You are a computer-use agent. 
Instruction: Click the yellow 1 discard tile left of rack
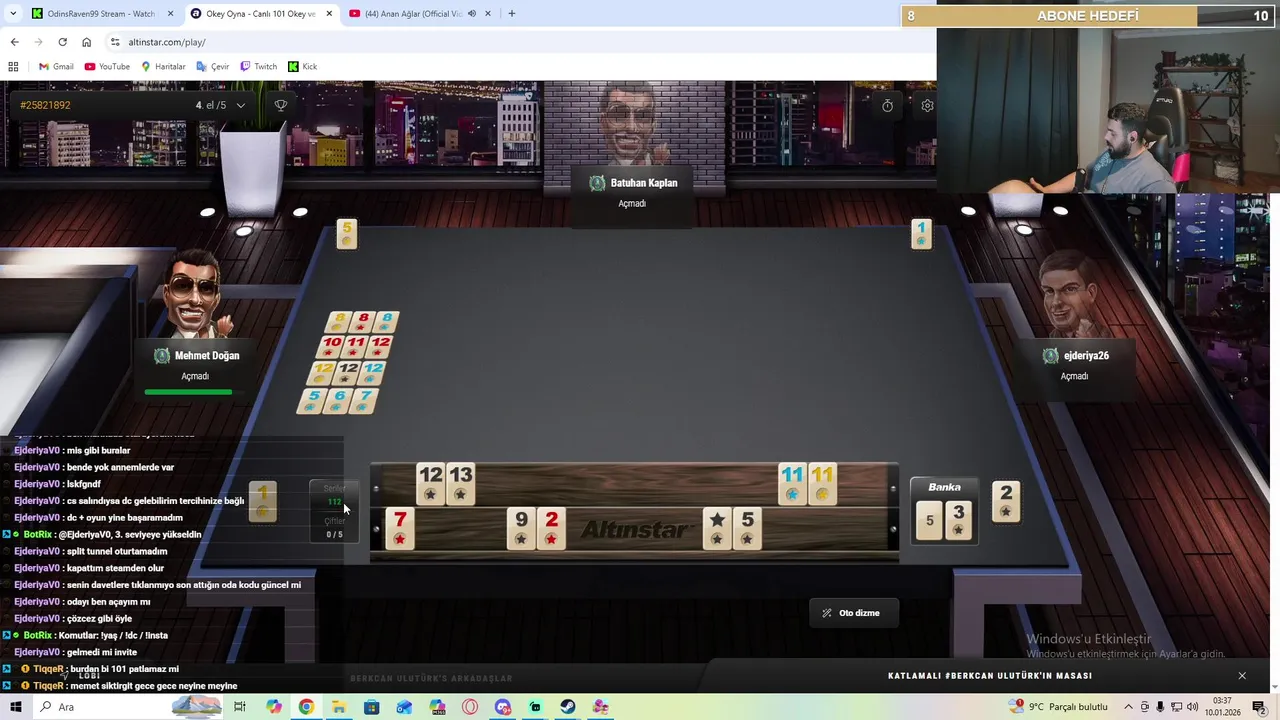point(263,502)
